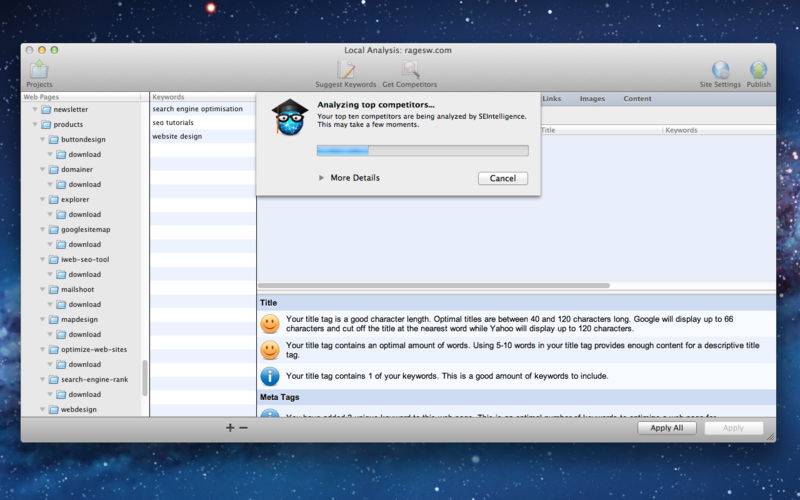Viewport: 800px width, 500px height.
Task: Click the Web Pages column header
Action: [x=82, y=97]
